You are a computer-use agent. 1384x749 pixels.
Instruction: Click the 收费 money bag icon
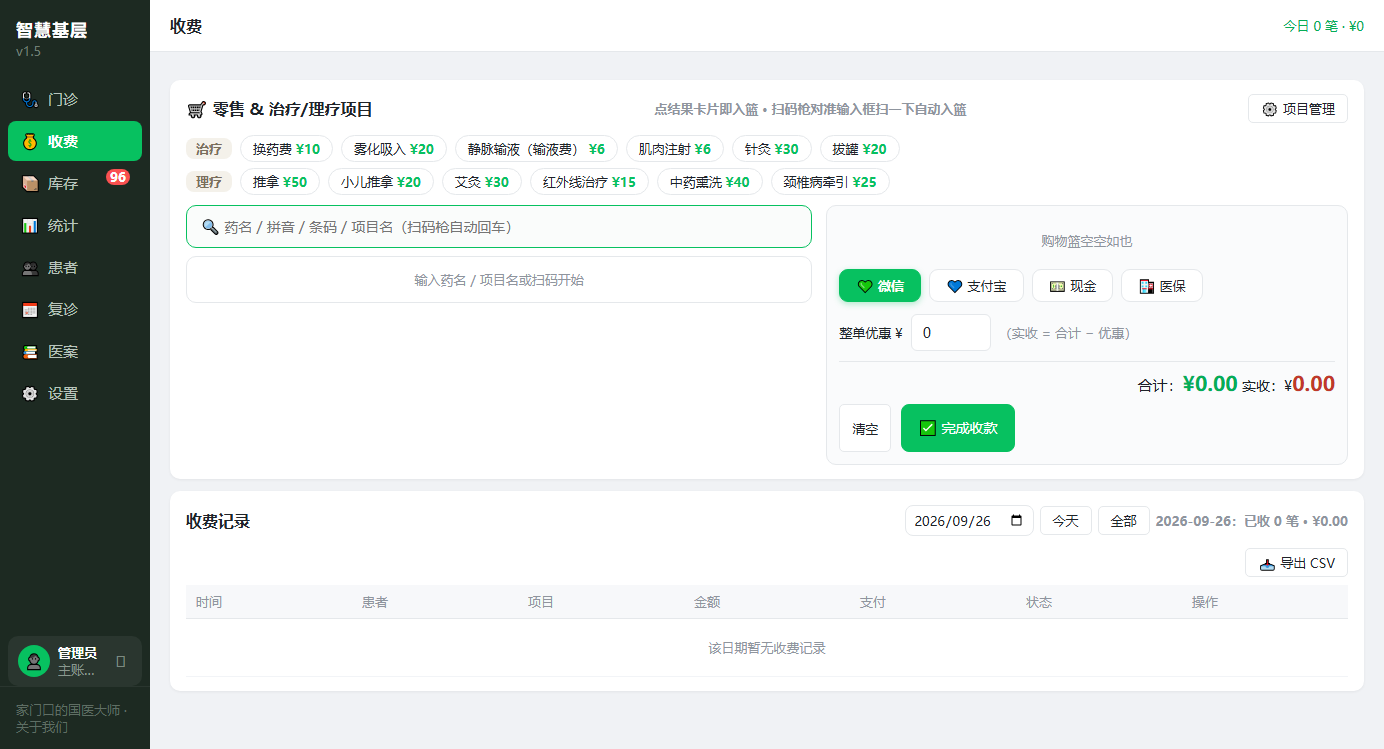click(30, 142)
